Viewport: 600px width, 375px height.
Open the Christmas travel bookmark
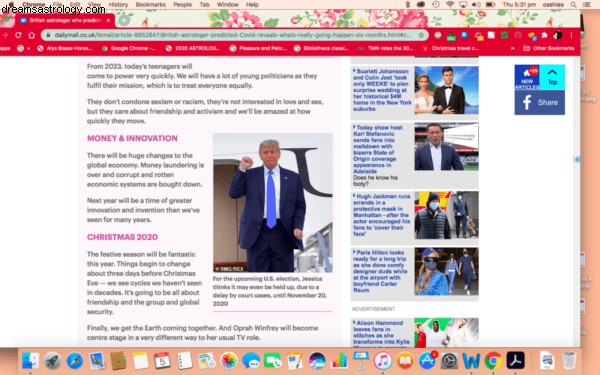click(x=450, y=48)
